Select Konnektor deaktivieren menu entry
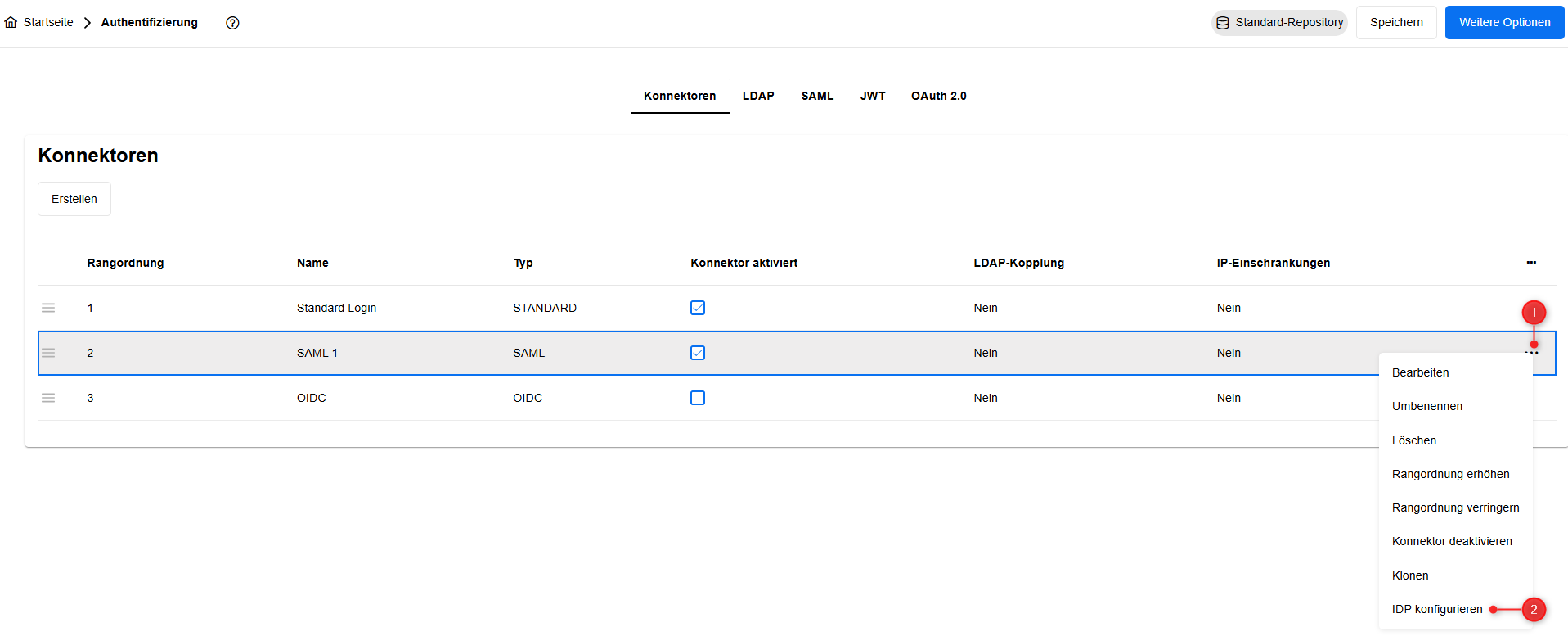This screenshot has width=1568, height=636. click(x=1451, y=541)
